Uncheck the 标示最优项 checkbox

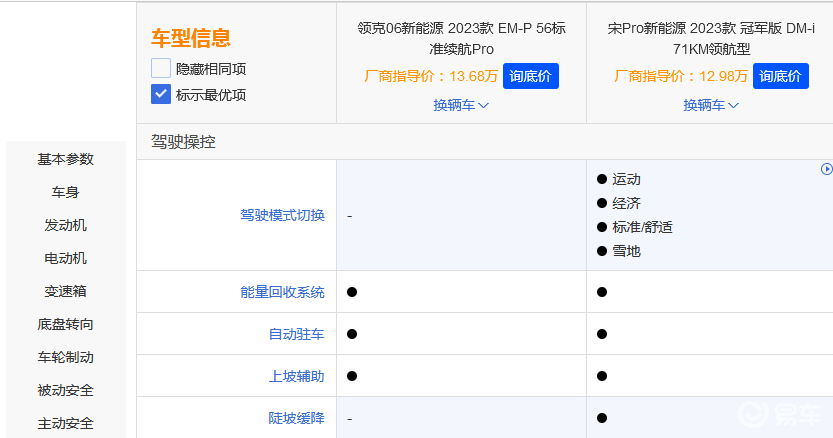[x=161, y=94]
